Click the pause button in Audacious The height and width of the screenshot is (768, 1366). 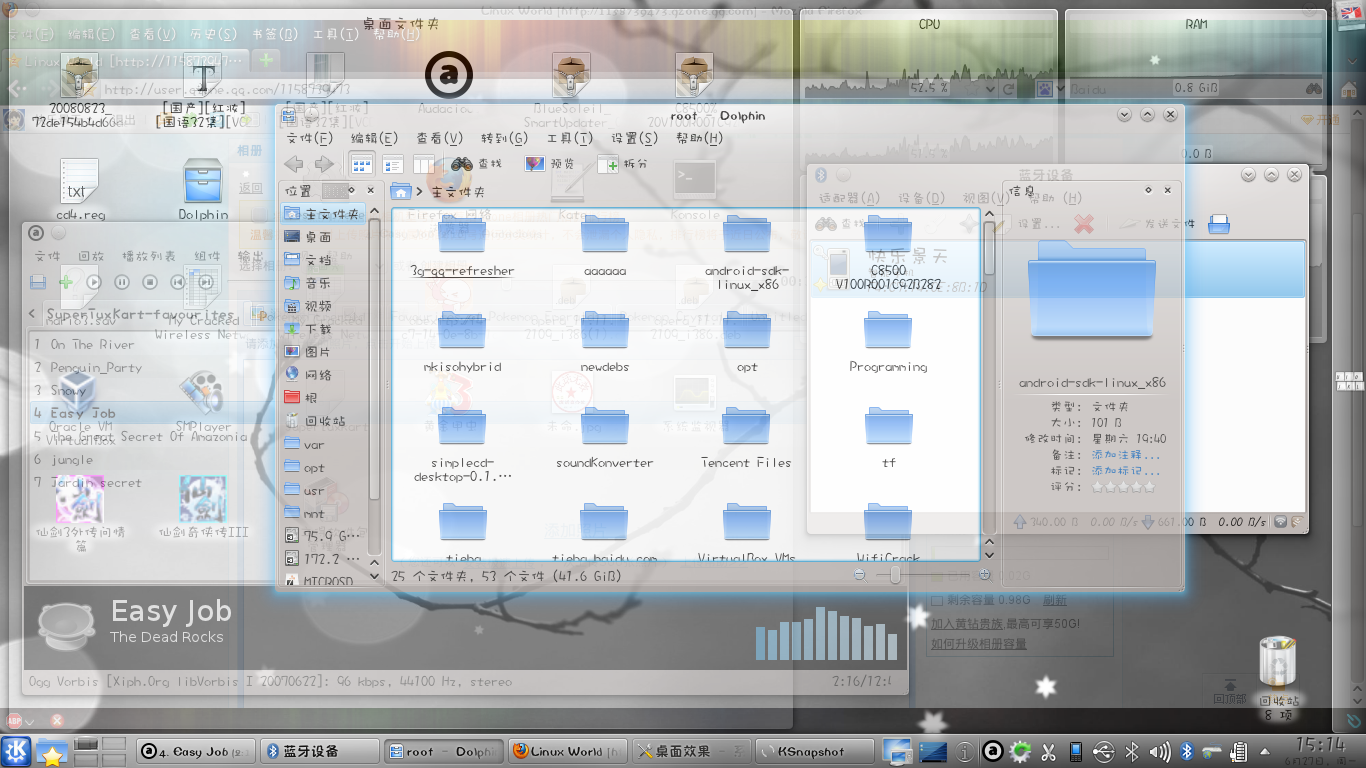[x=121, y=282]
